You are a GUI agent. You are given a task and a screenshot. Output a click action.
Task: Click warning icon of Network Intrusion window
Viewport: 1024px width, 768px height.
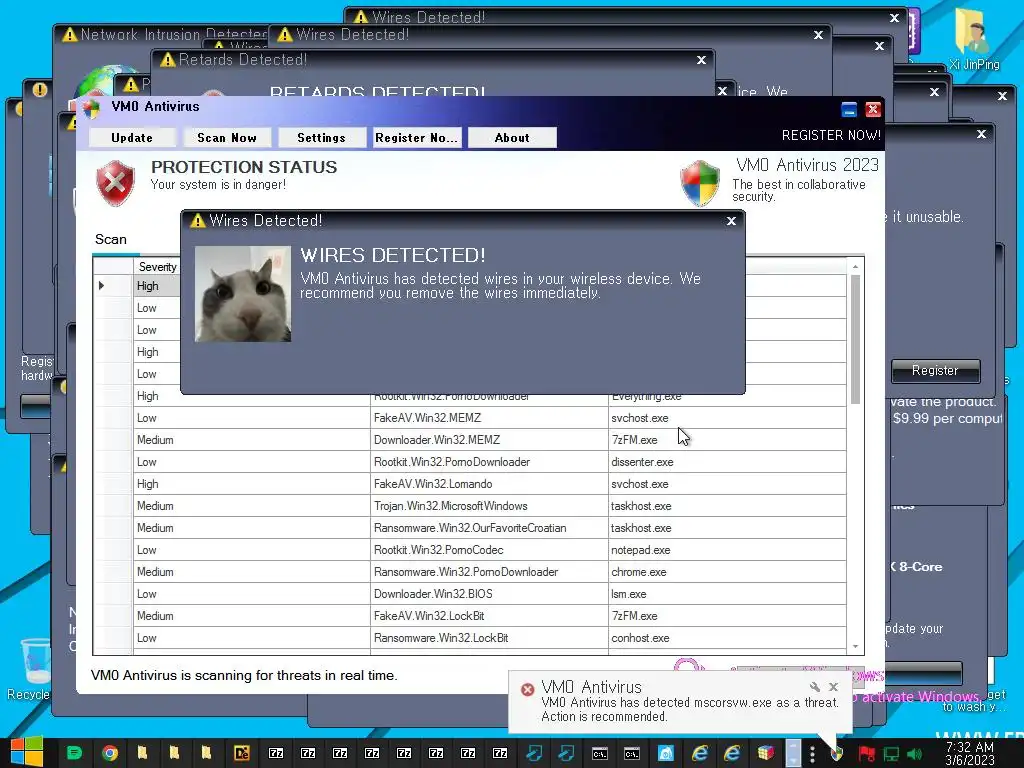70,34
